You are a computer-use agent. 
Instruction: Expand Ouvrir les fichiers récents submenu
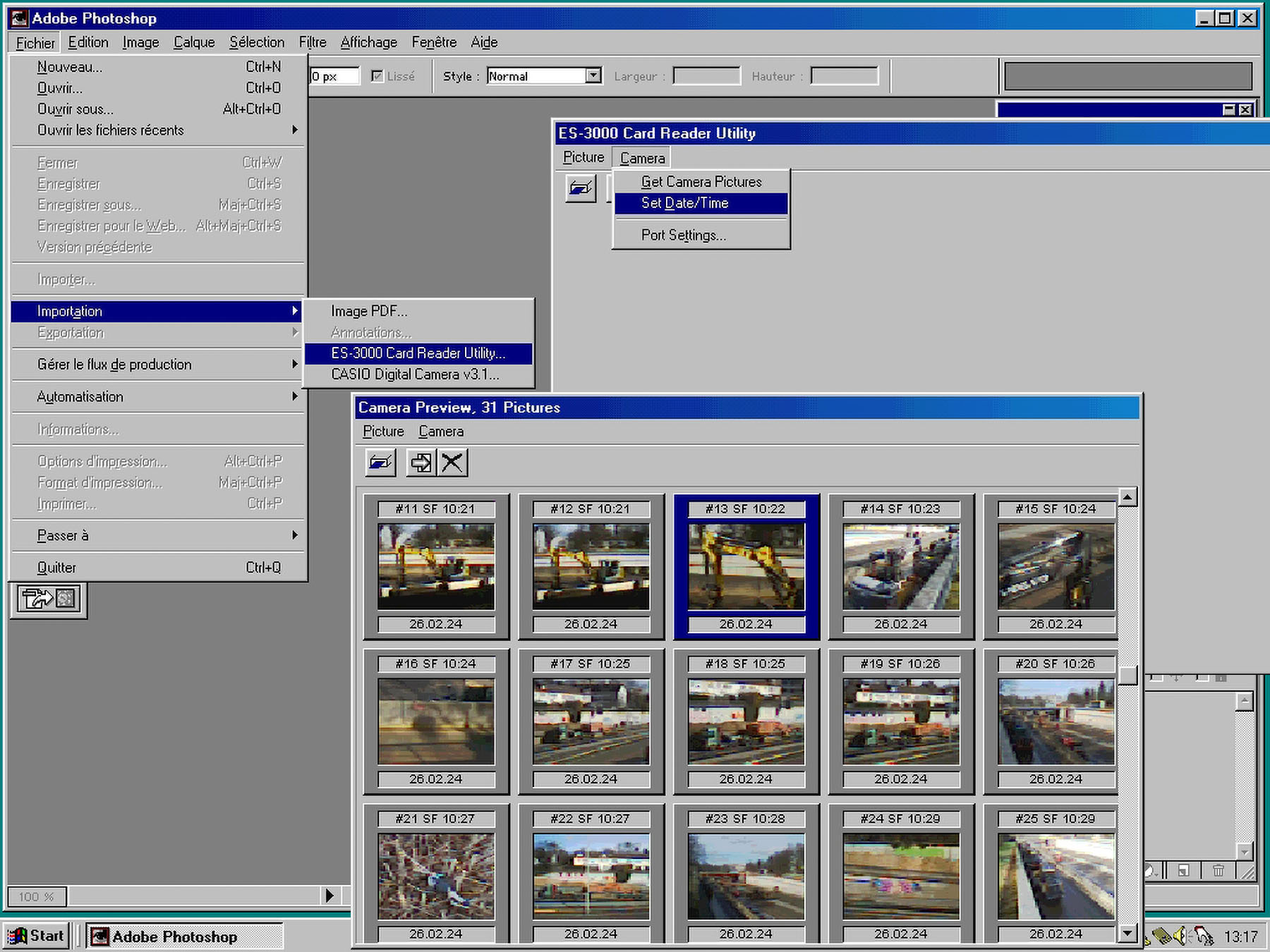click(158, 130)
